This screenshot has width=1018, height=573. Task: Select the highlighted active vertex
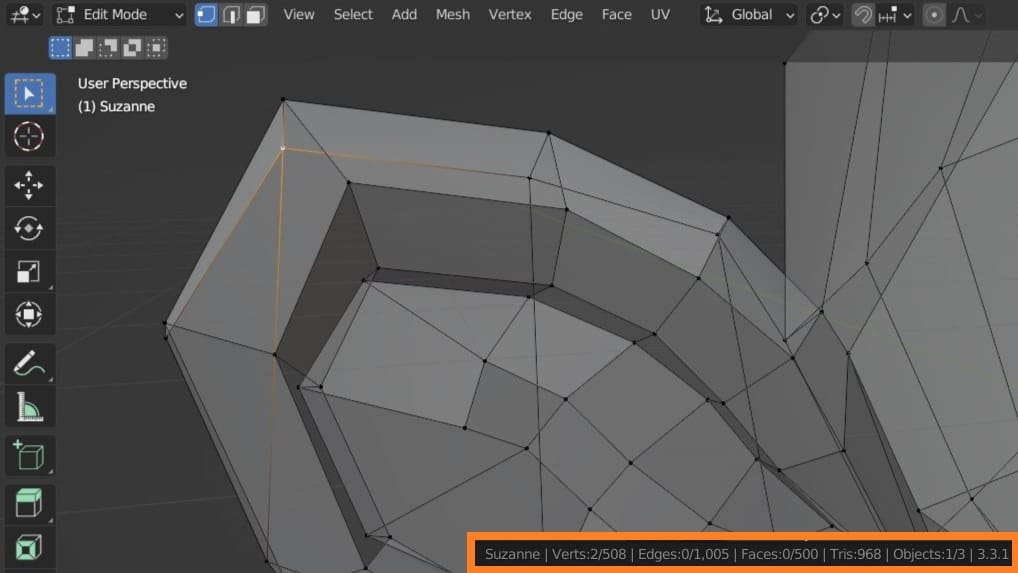point(282,148)
